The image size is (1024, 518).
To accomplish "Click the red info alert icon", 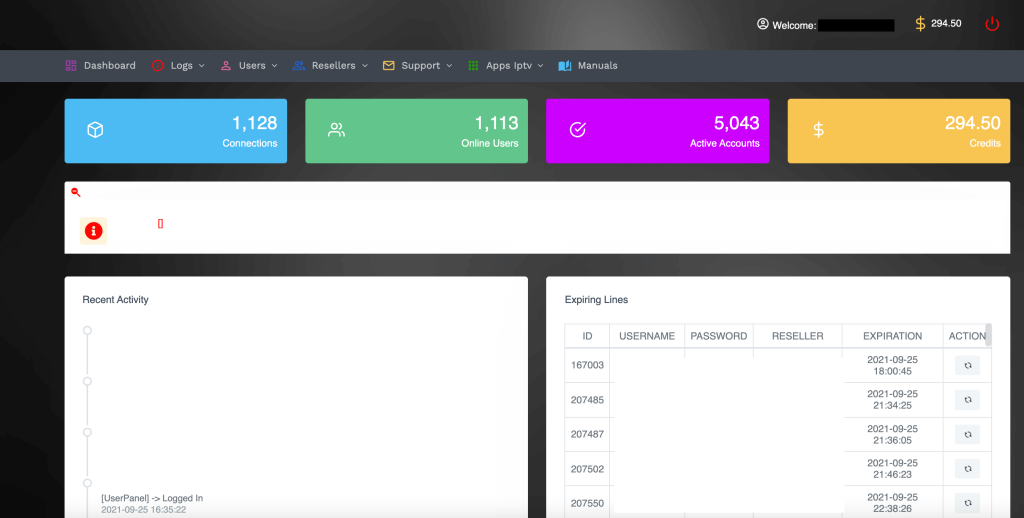I will coord(93,231).
